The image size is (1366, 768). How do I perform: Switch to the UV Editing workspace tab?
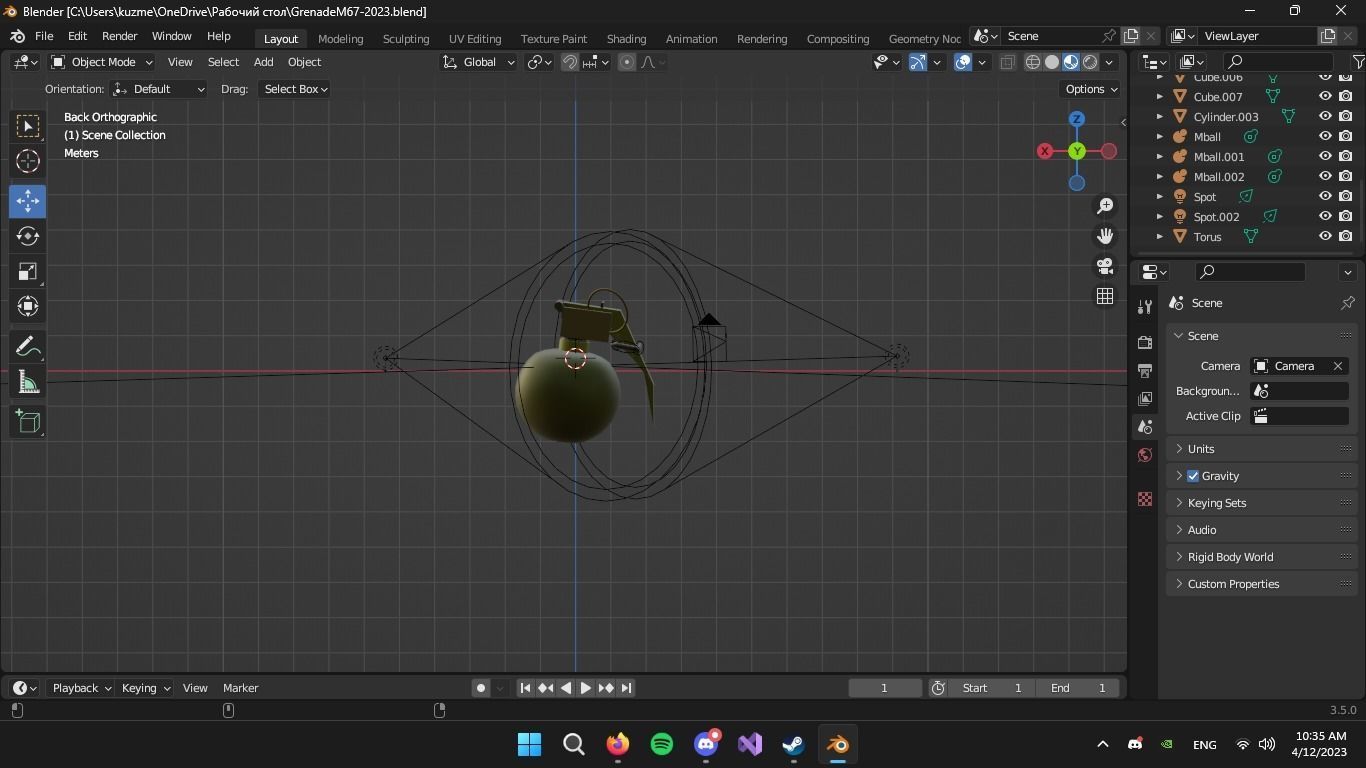tap(475, 39)
